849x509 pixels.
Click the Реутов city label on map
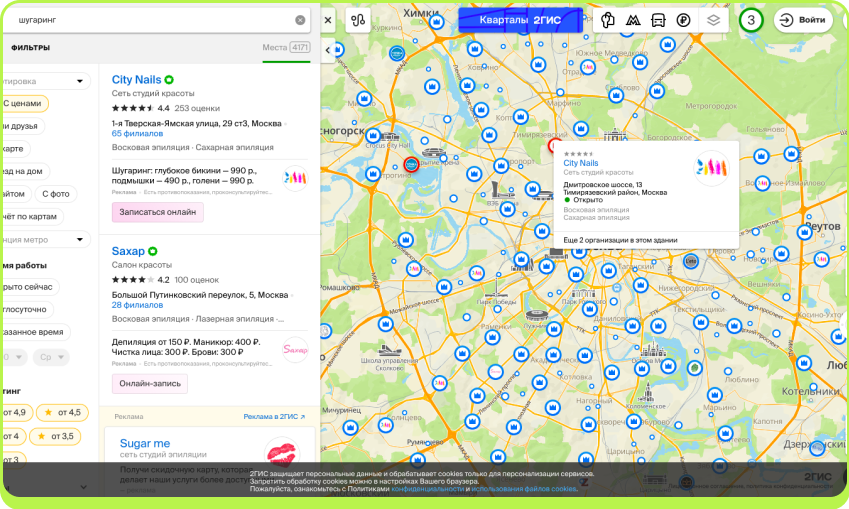822,226
